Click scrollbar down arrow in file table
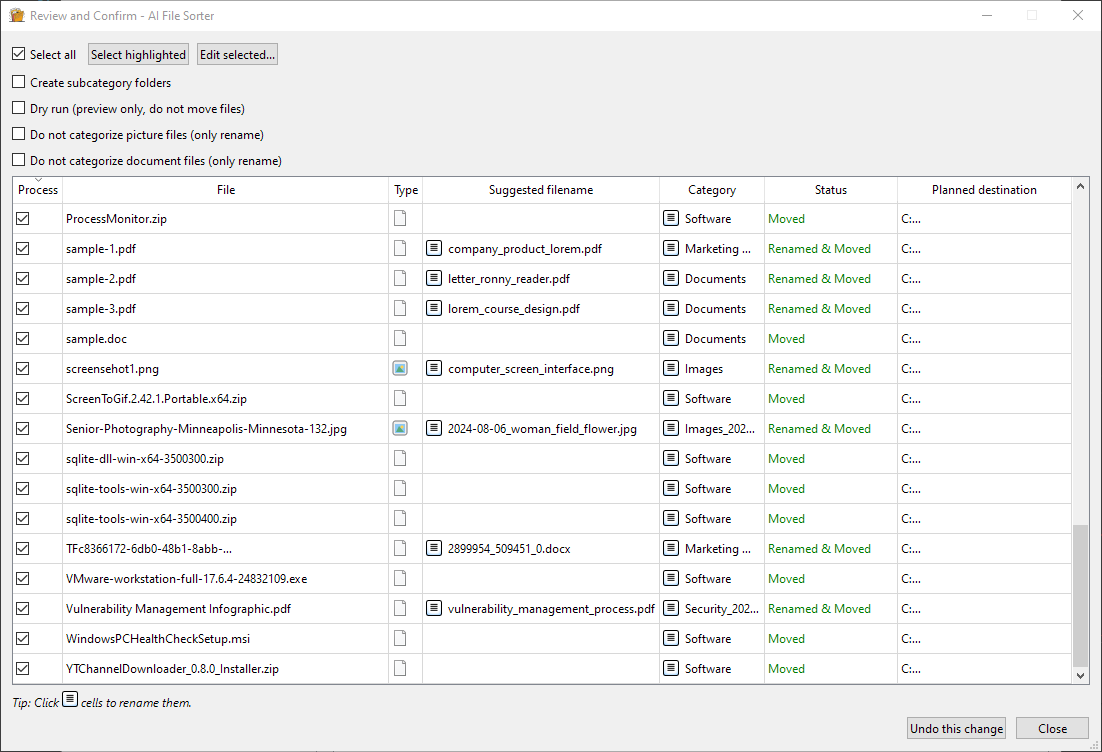The height and width of the screenshot is (752, 1102). point(1080,676)
